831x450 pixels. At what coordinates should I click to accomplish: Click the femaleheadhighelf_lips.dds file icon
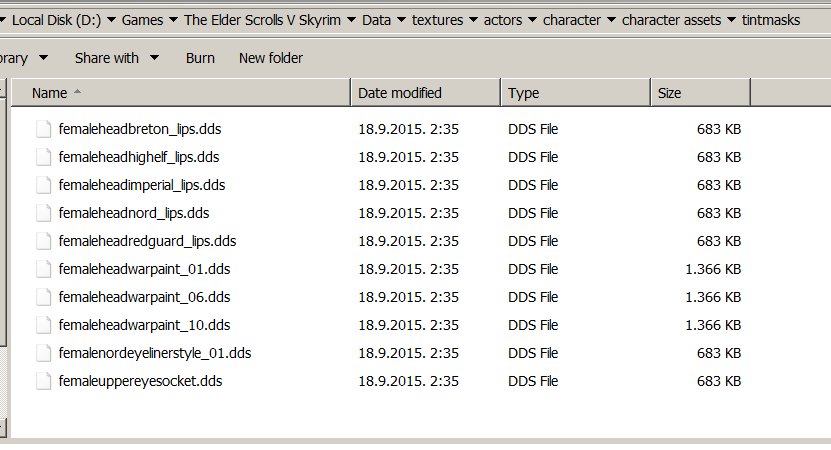point(42,157)
